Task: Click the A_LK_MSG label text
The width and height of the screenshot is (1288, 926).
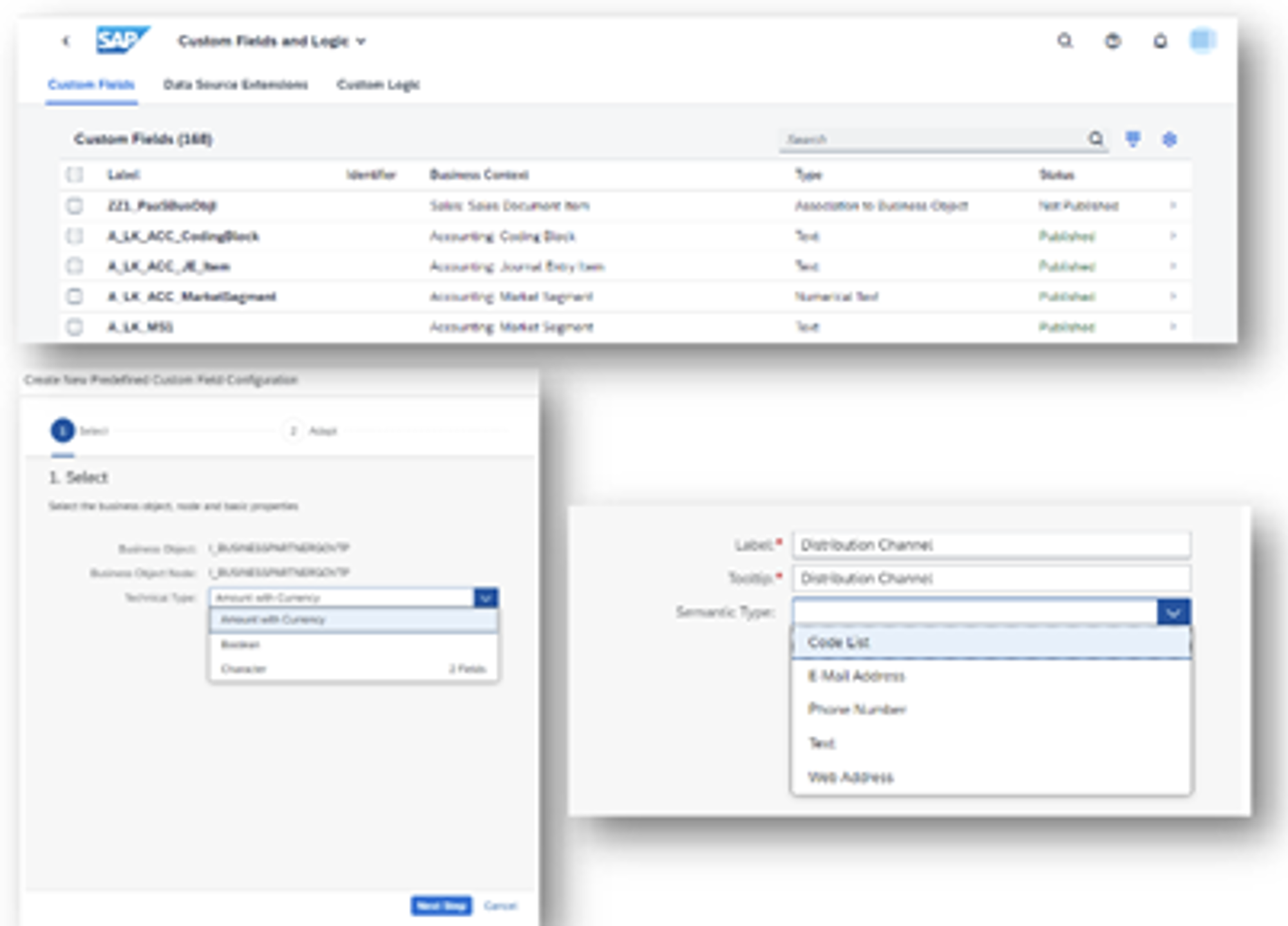Action: click(140, 326)
